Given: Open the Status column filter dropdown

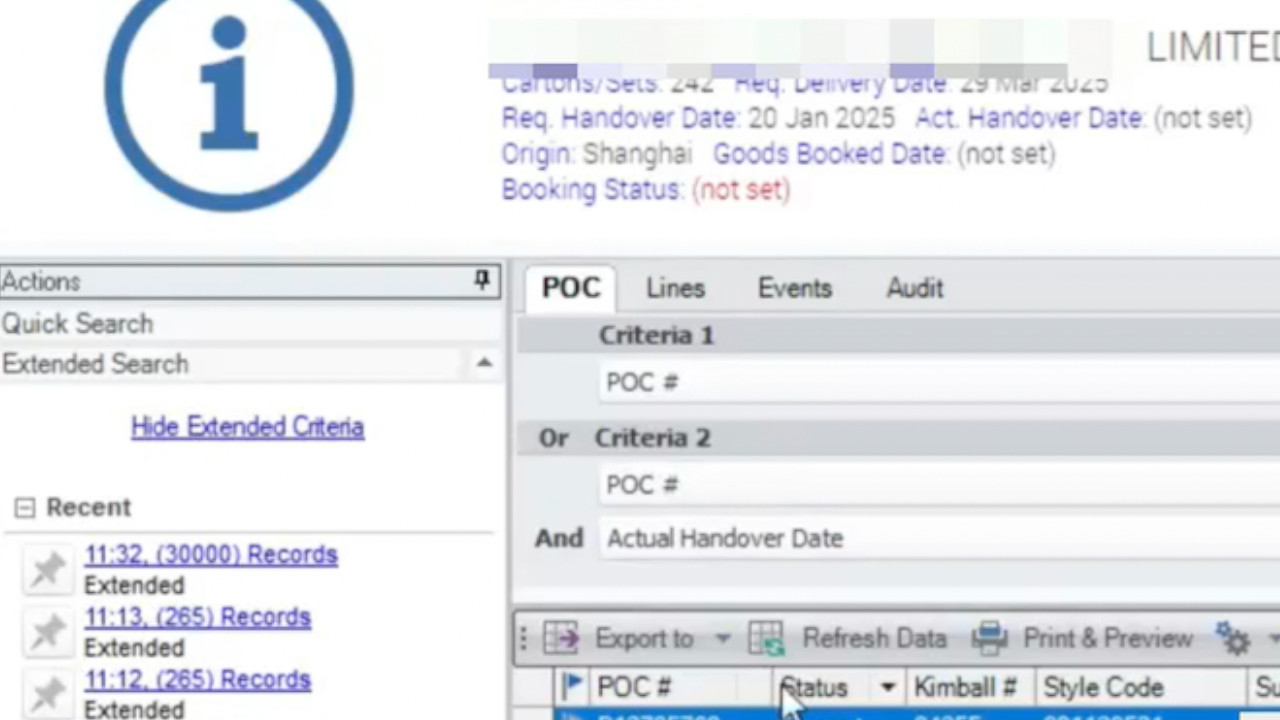Looking at the screenshot, I should click(887, 688).
